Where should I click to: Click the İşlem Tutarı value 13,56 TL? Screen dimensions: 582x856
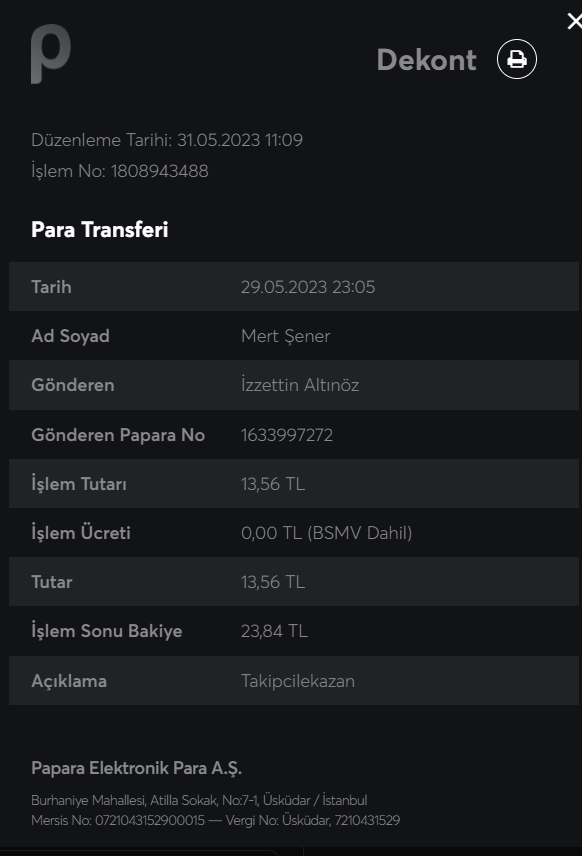coord(273,484)
